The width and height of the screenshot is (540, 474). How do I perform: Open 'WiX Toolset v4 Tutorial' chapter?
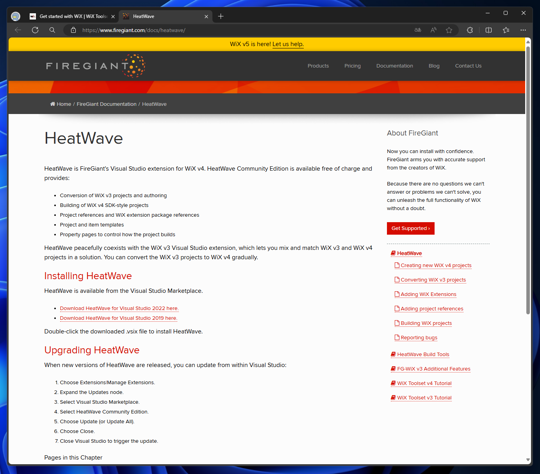tap(421, 383)
